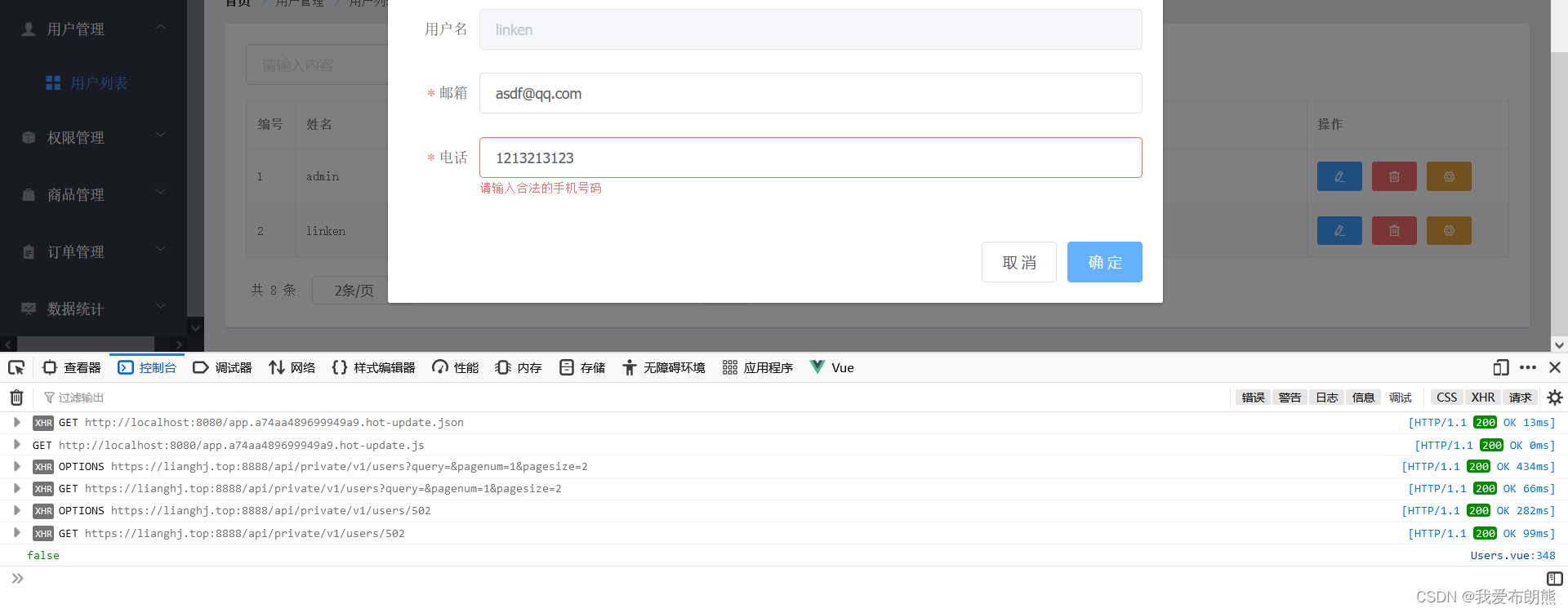Toggle the Logs (日志) filter

click(1326, 398)
